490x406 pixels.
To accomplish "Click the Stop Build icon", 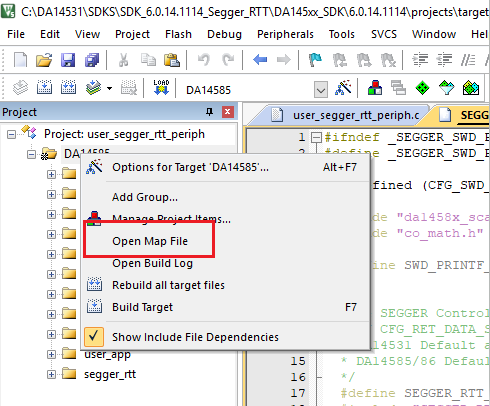I will click(x=129, y=88).
